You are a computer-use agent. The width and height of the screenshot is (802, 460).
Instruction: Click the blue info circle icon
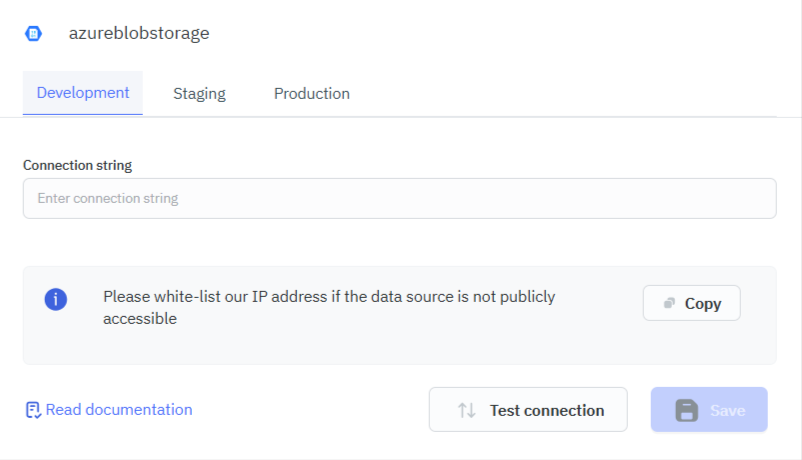pos(56,299)
